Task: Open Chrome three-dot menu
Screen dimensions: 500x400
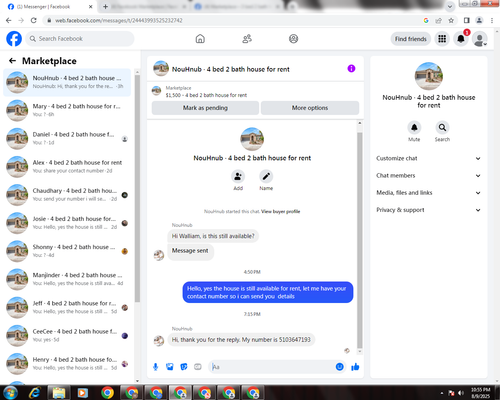Action: pyautogui.click(x=492, y=20)
